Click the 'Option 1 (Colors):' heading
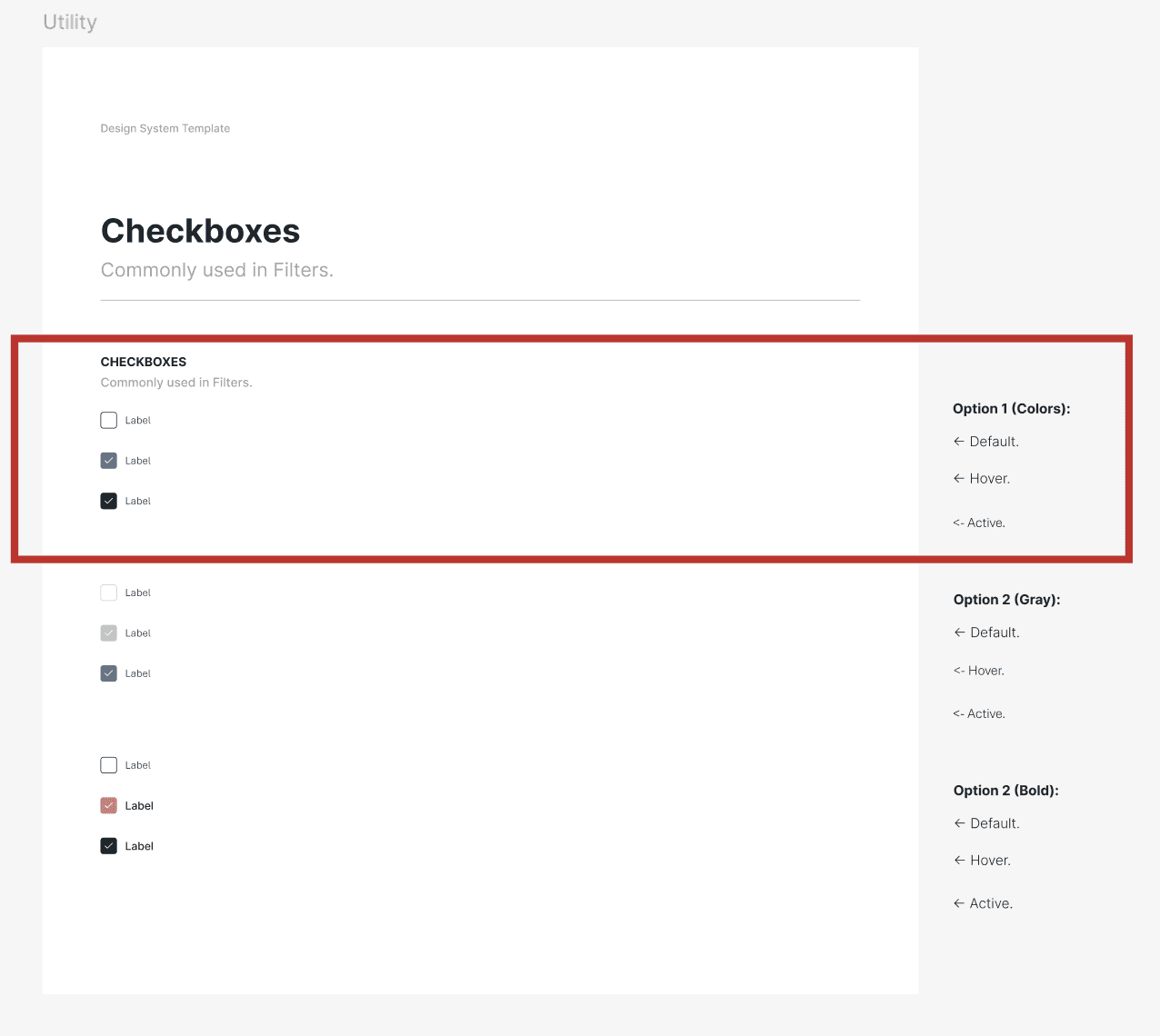 pos(1012,409)
